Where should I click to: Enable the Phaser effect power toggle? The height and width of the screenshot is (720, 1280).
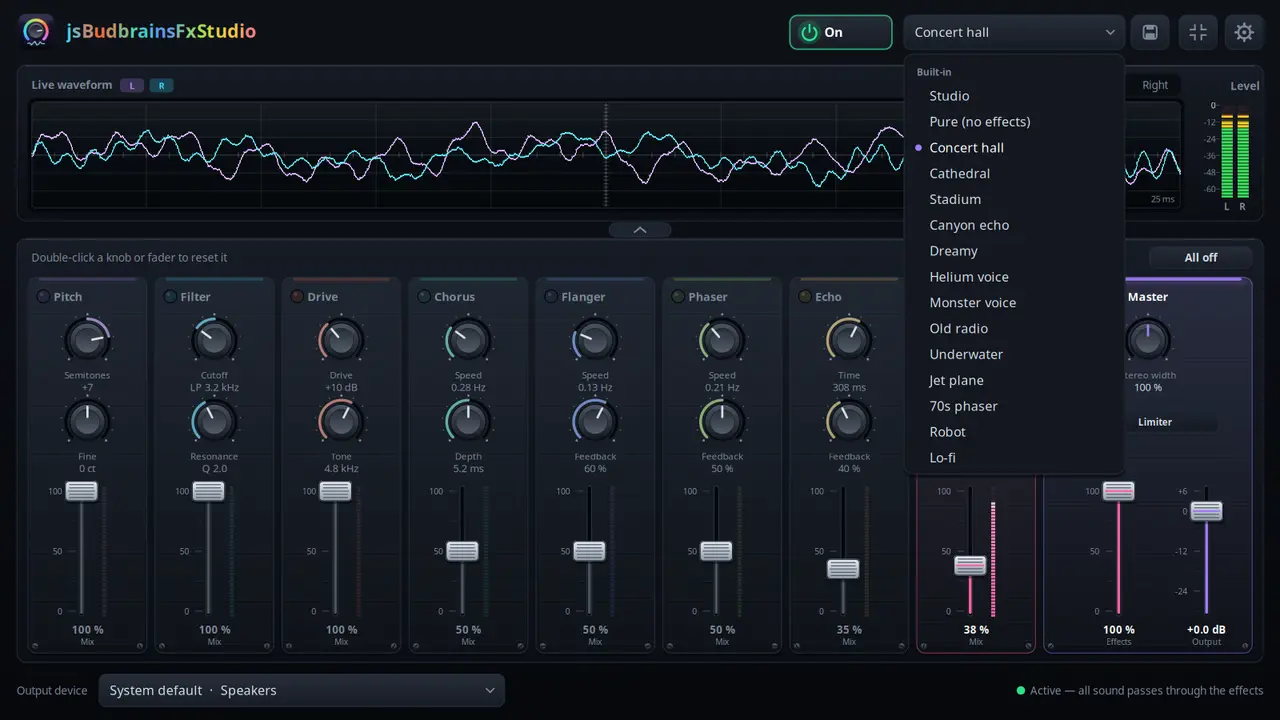(678, 297)
